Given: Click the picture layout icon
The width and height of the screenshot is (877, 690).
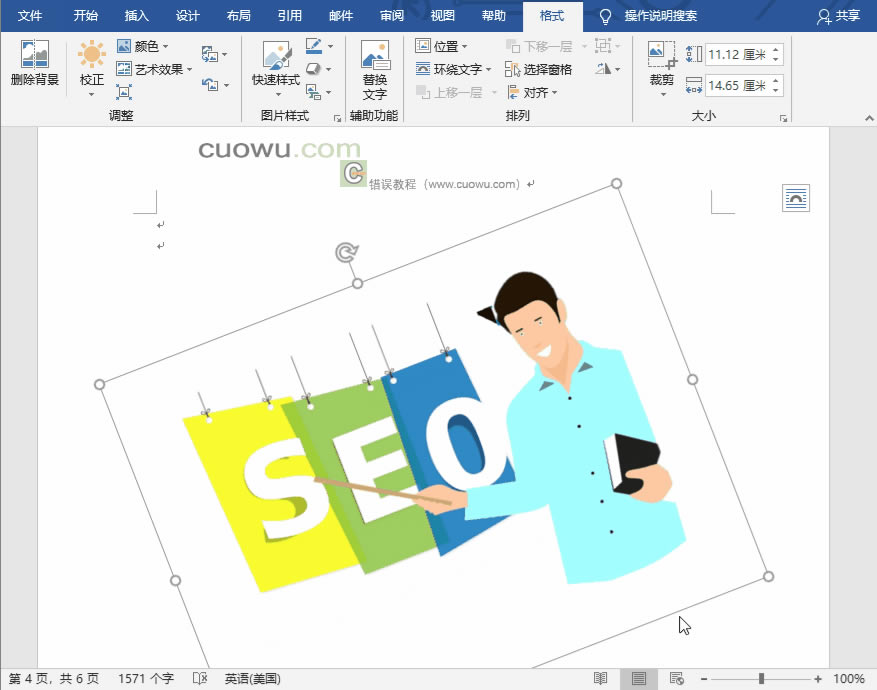Looking at the screenshot, I should (x=314, y=92).
